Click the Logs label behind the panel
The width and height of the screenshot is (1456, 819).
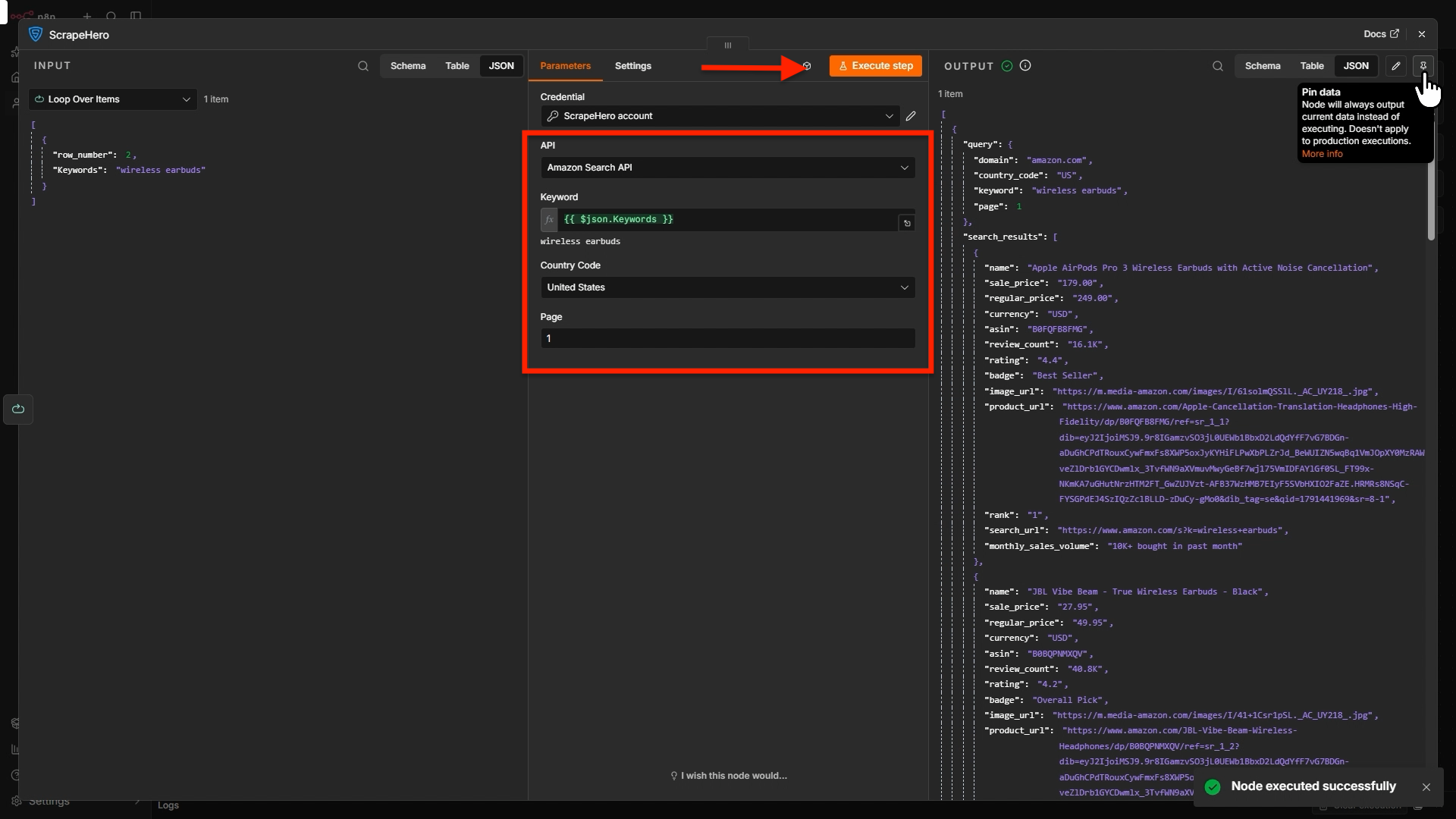click(x=168, y=805)
